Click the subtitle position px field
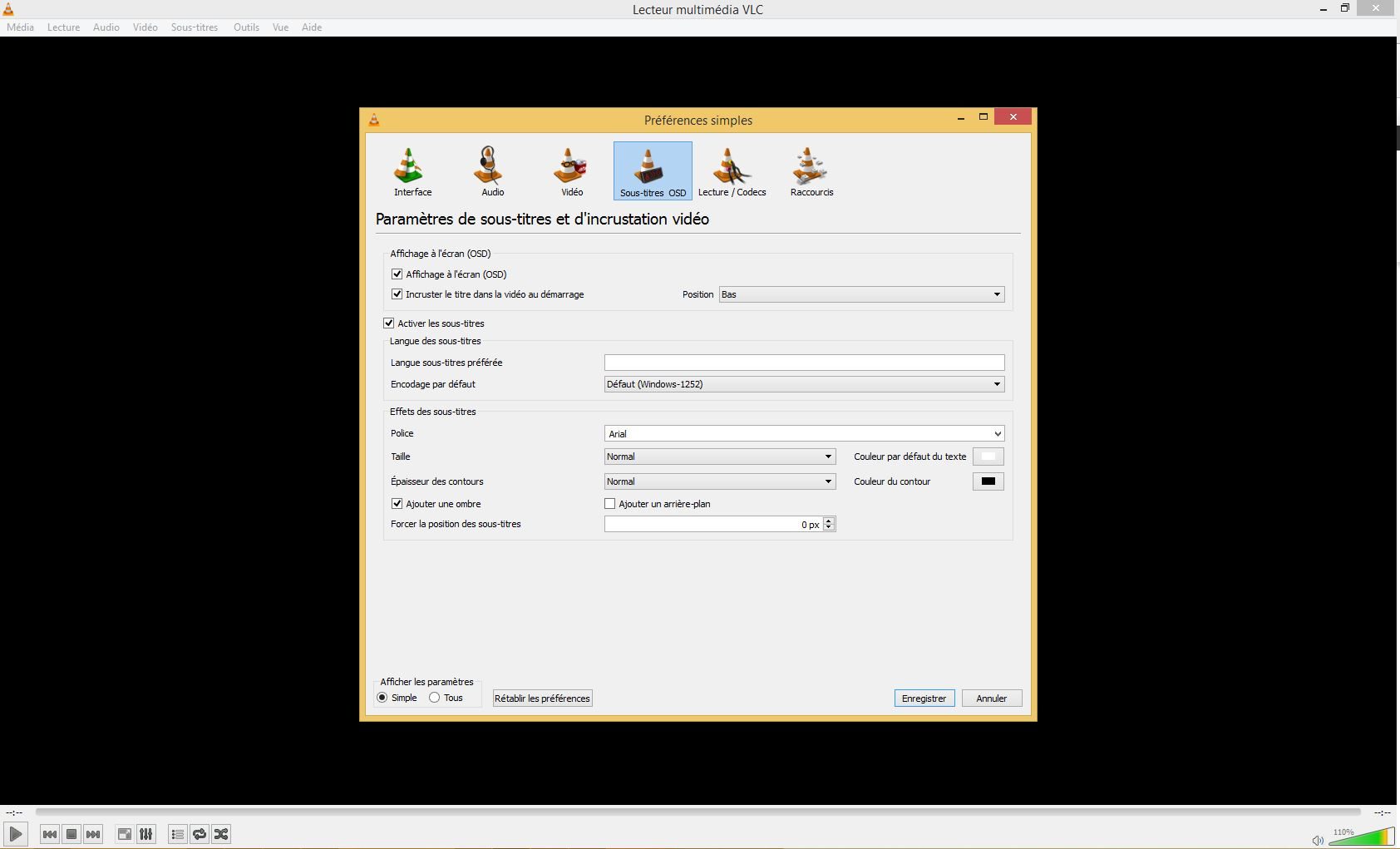This screenshot has width=1400, height=849. 713,524
